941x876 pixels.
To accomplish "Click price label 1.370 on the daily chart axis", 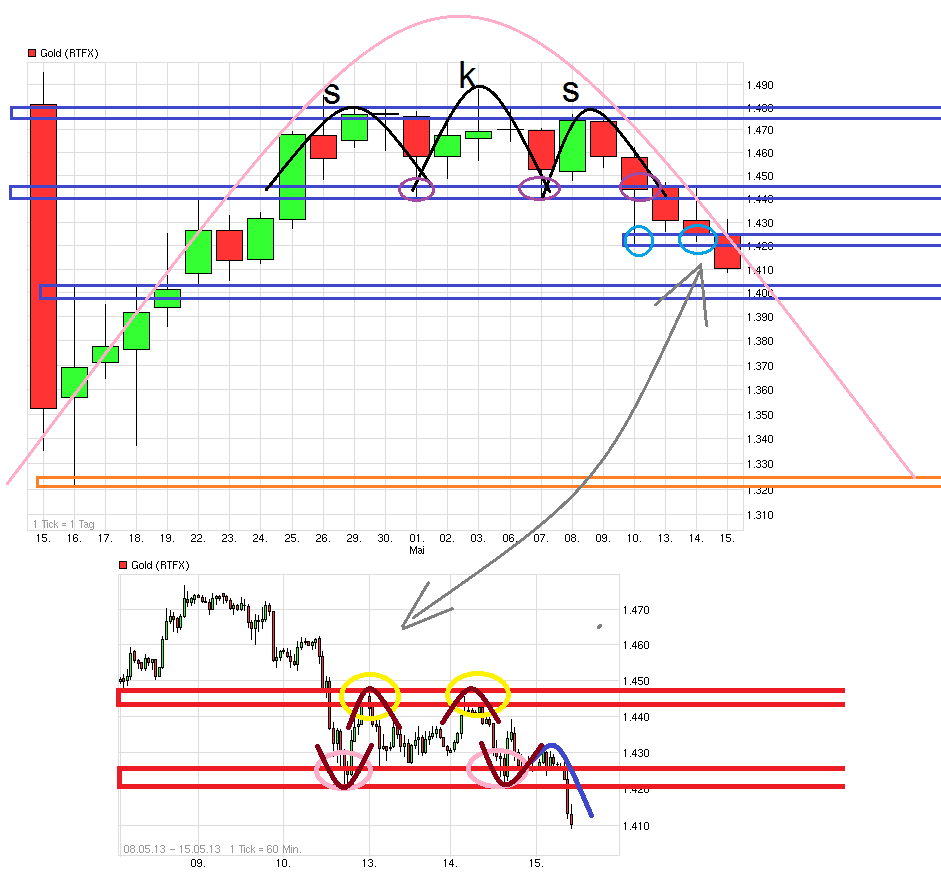I will 760,366.
